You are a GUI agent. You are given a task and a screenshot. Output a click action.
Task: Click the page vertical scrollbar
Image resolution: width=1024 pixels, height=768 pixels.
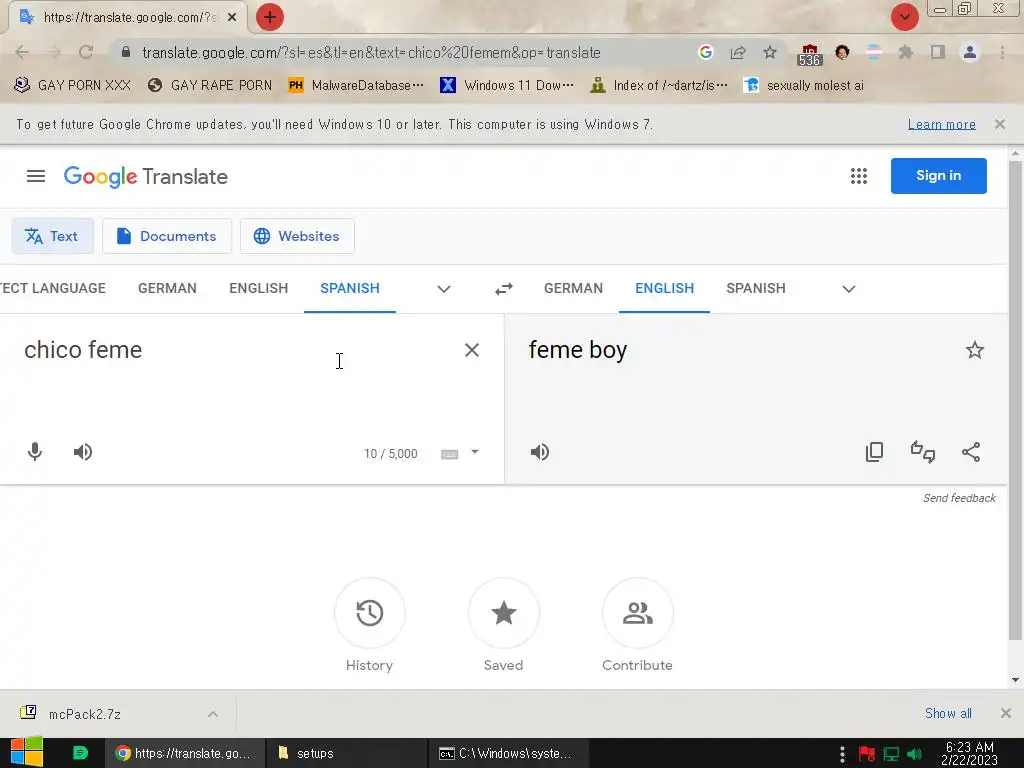click(1015, 402)
